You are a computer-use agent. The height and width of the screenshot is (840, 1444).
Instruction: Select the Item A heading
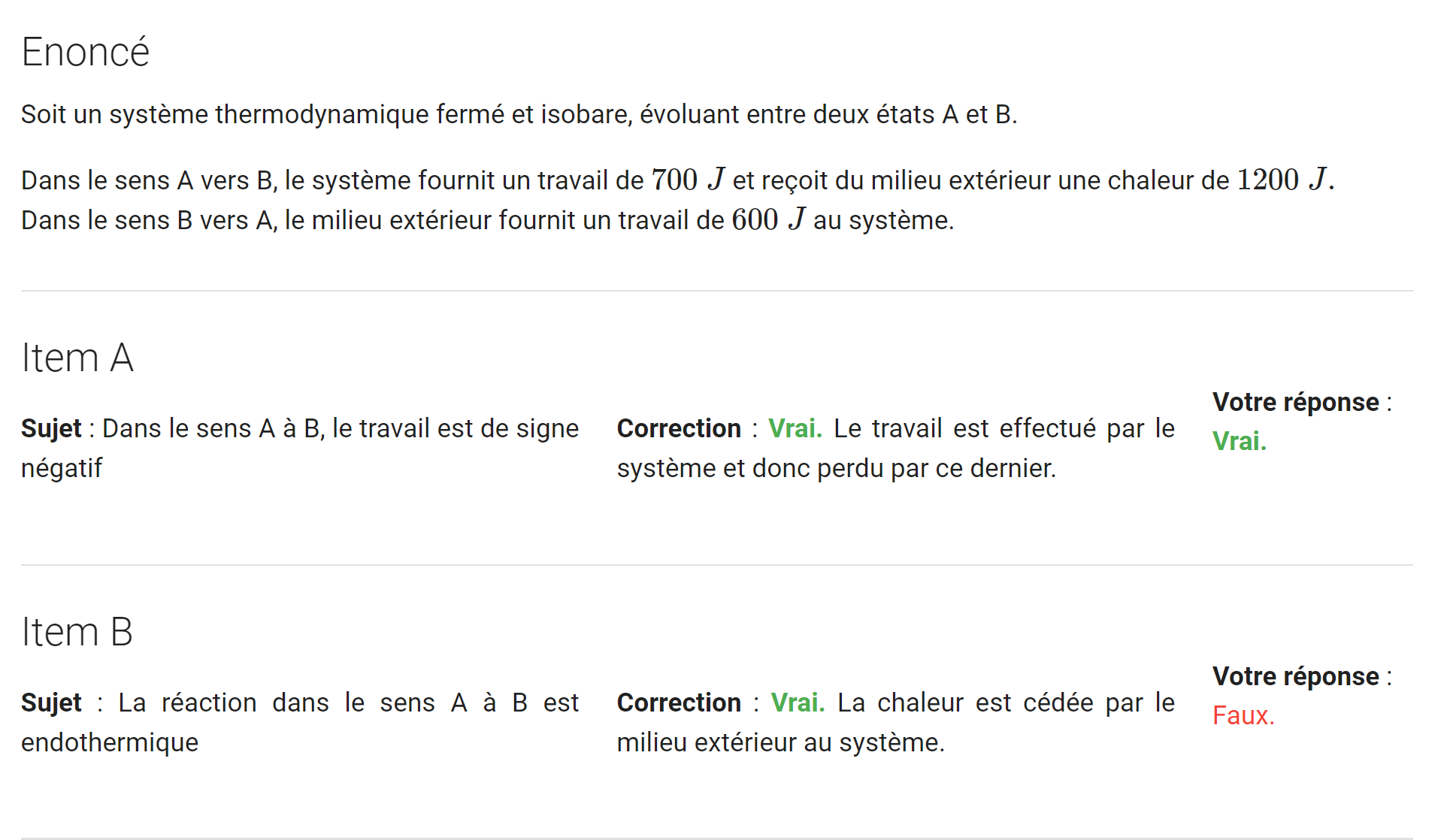coord(77,358)
